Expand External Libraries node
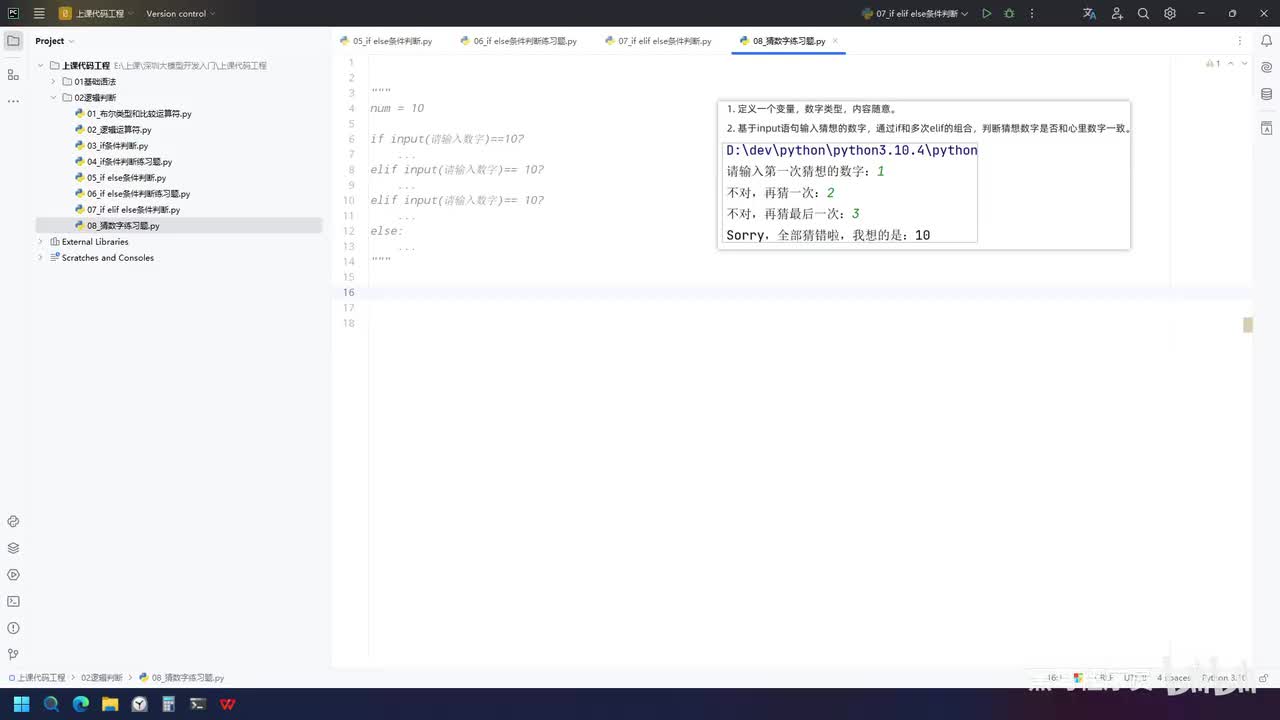 [41, 242]
